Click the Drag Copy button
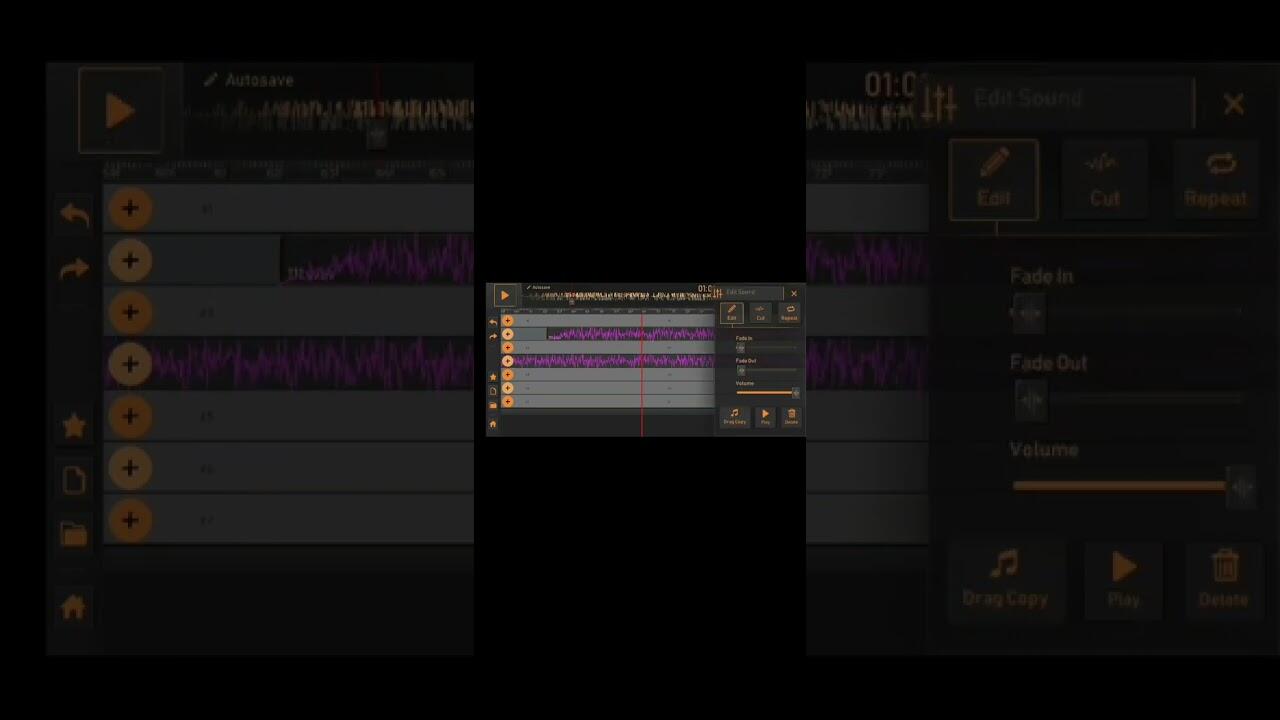Screen dimensions: 1280x720 pos(734,416)
